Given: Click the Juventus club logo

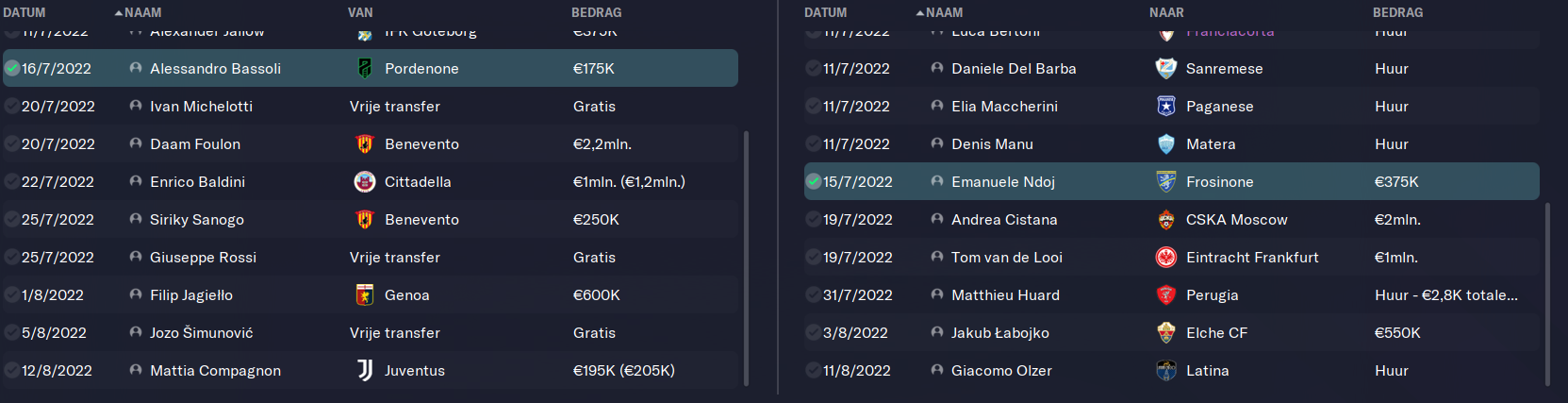Looking at the screenshot, I should click(365, 370).
